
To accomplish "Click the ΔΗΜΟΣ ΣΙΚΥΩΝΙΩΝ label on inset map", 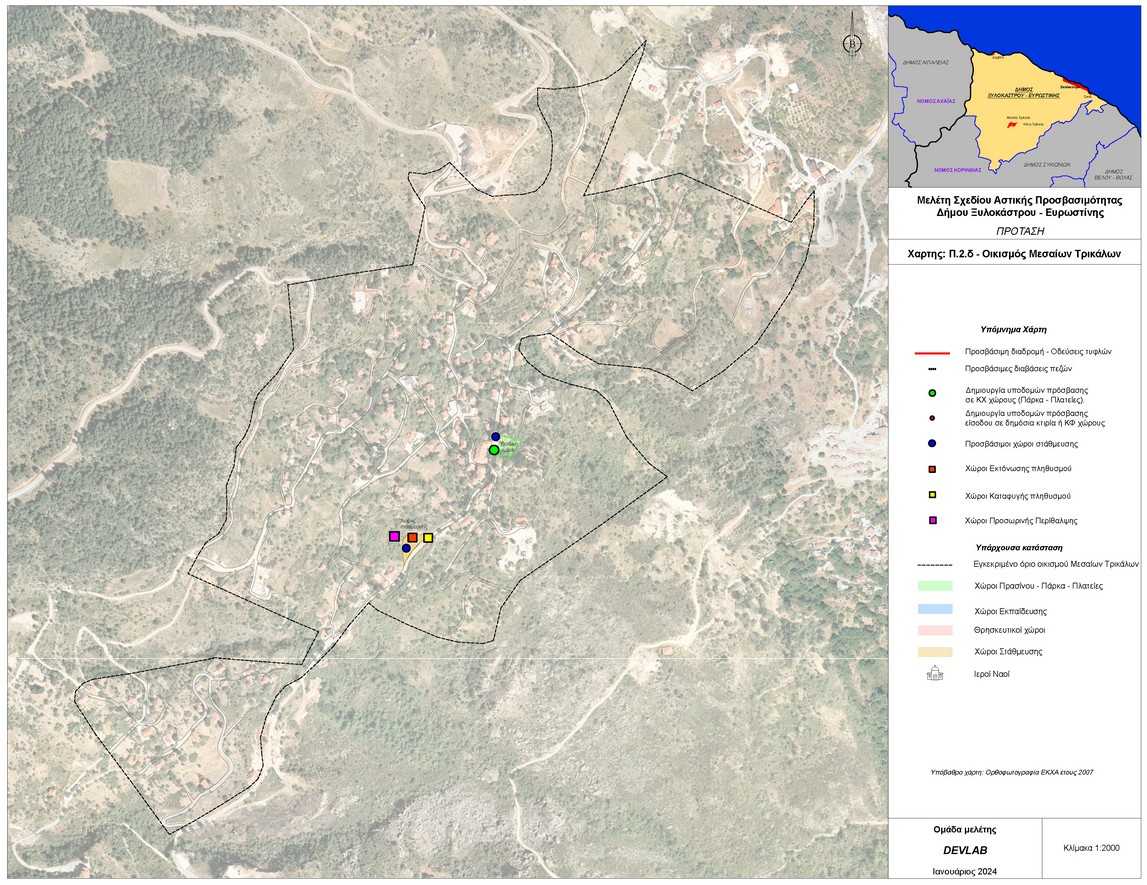I will point(1047,165).
